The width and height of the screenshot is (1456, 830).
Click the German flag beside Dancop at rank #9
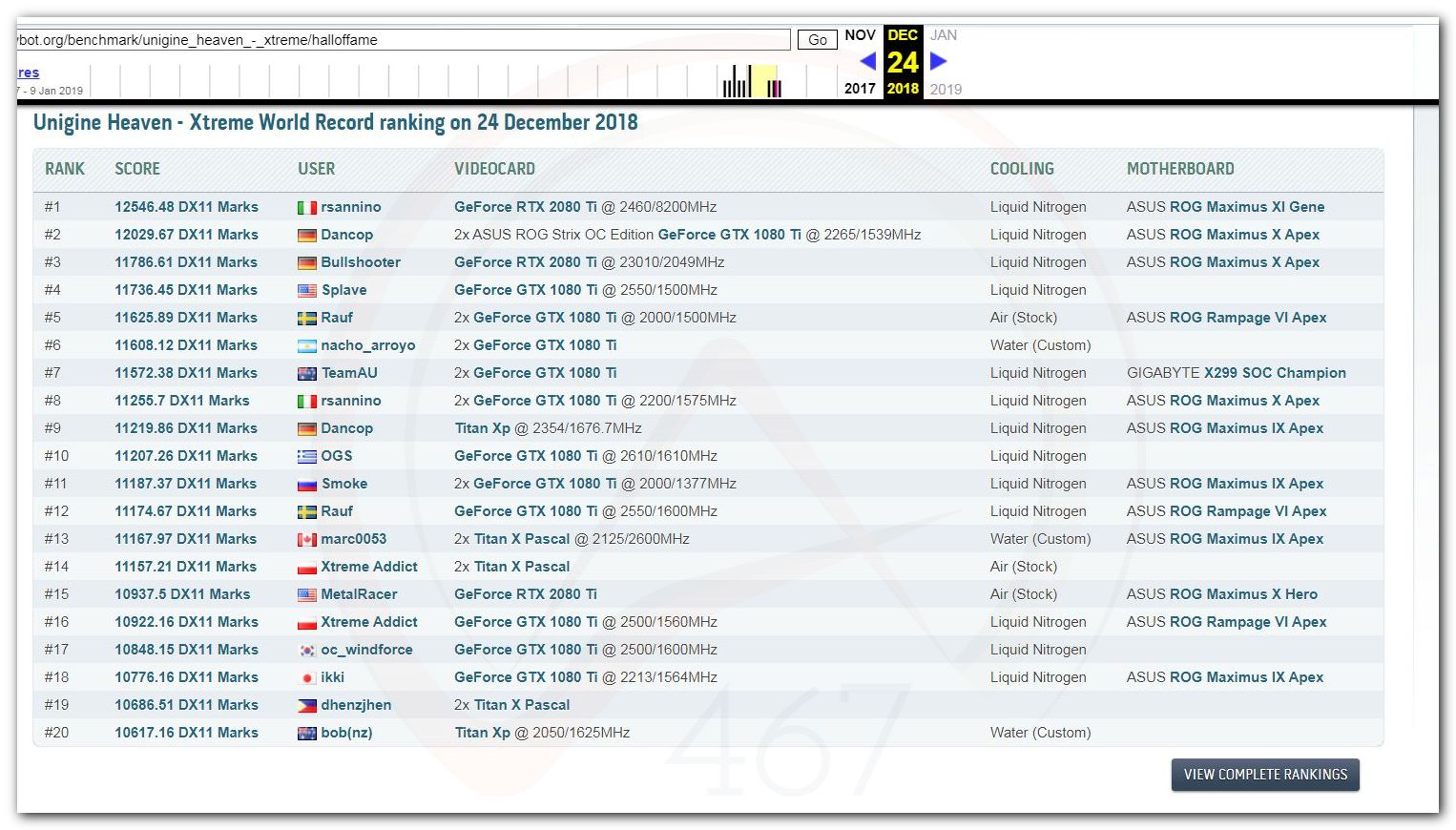[x=307, y=429]
